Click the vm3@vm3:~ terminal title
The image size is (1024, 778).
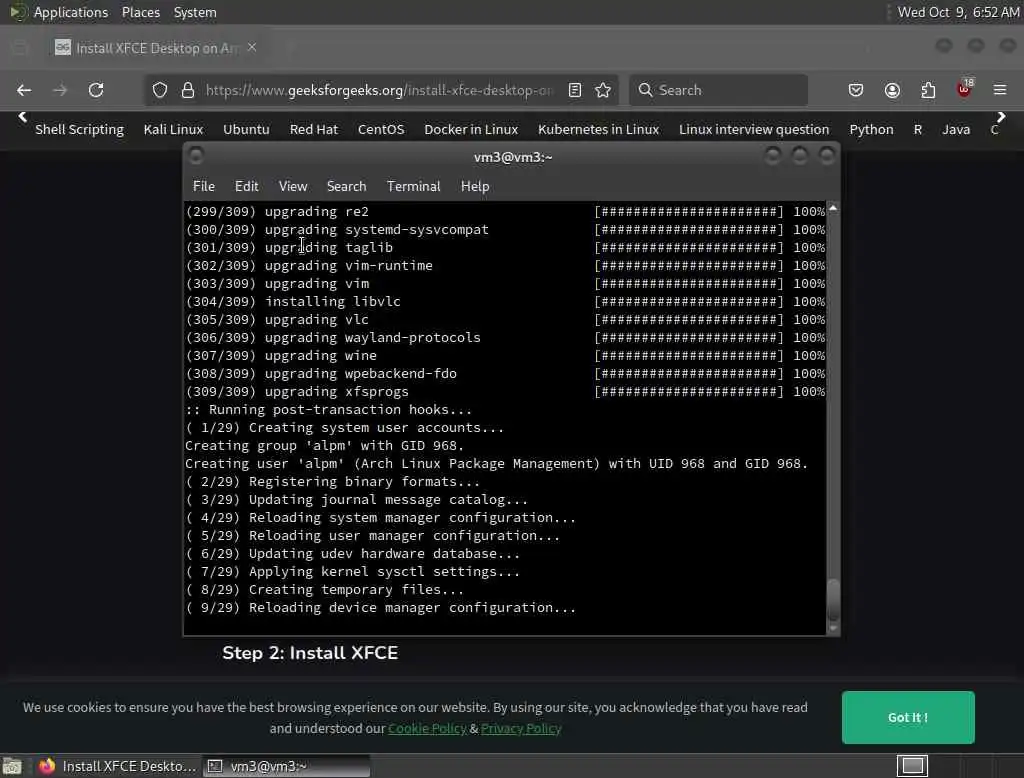(x=513, y=157)
